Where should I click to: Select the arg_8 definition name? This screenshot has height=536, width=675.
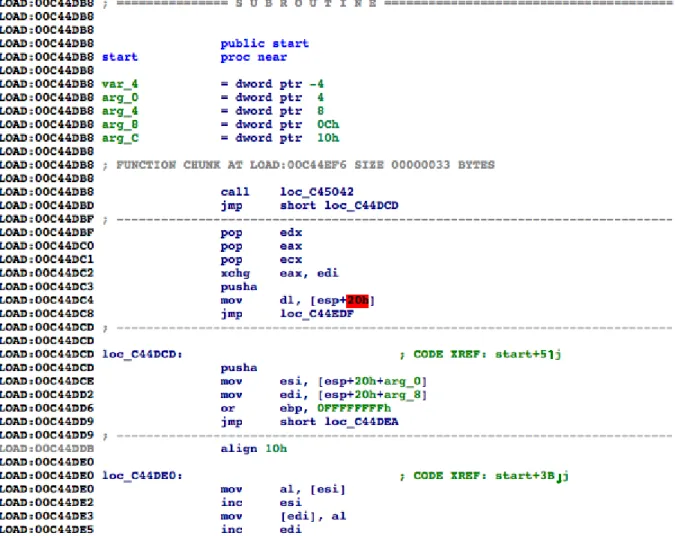[x=120, y=124]
